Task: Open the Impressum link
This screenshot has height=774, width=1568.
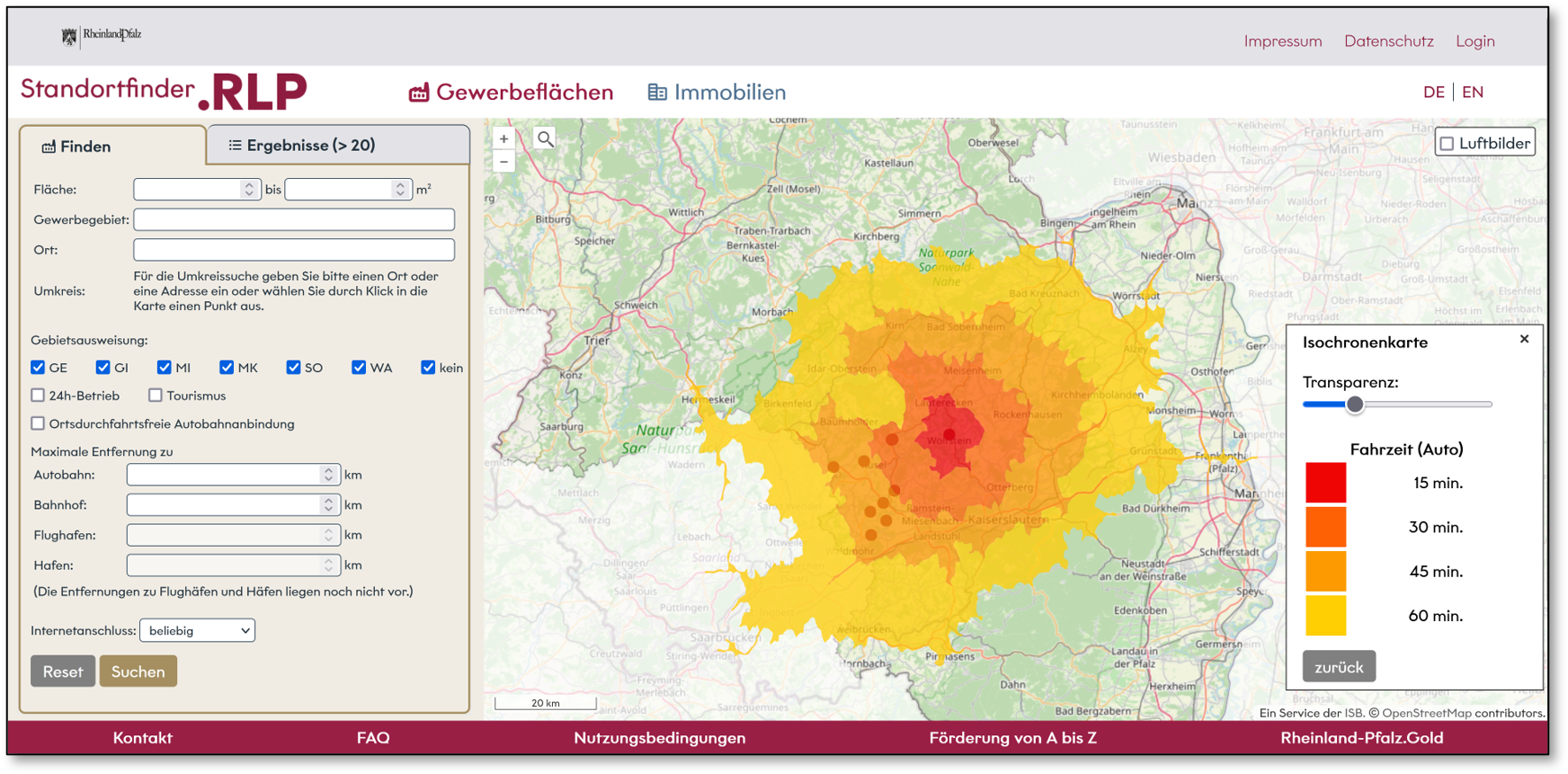Action: tap(1283, 40)
